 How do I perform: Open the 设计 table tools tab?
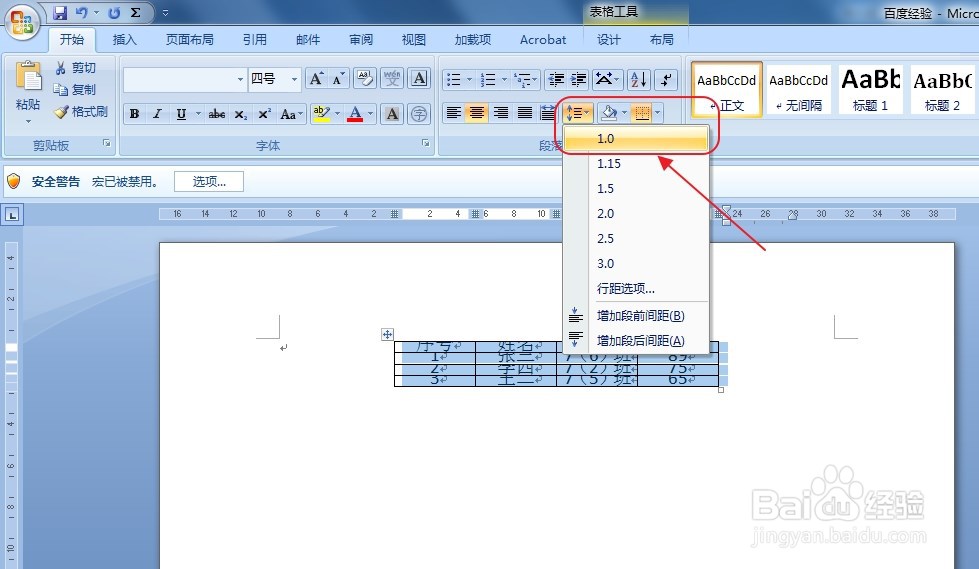pos(608,39)
